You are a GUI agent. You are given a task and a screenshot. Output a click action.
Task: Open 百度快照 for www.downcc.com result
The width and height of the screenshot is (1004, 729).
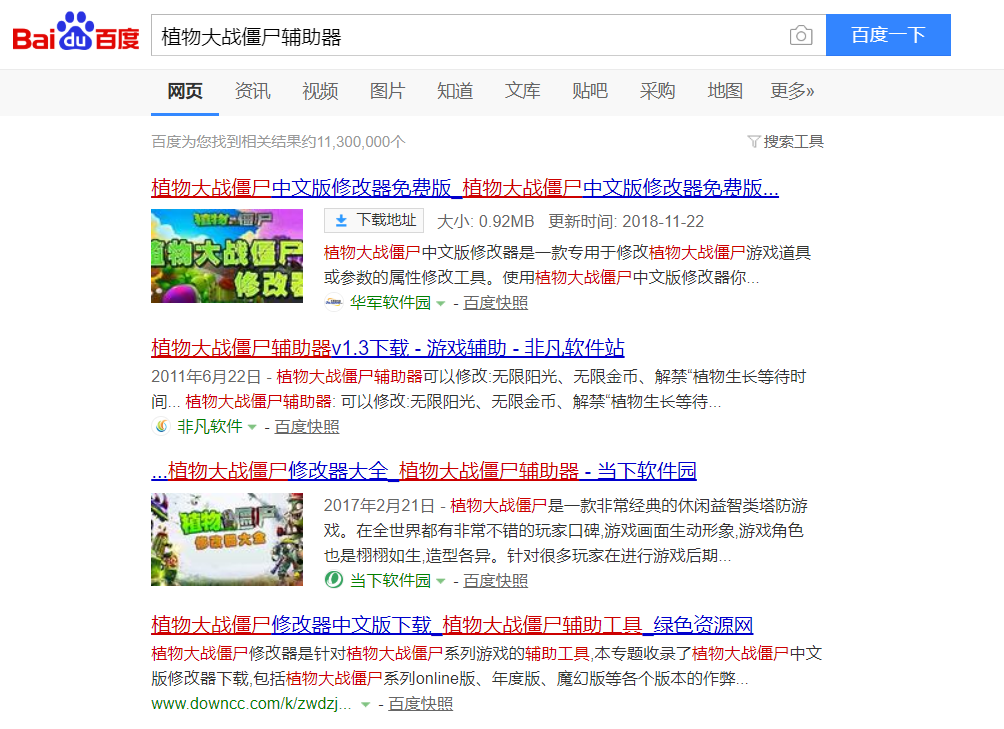(420, 704)
